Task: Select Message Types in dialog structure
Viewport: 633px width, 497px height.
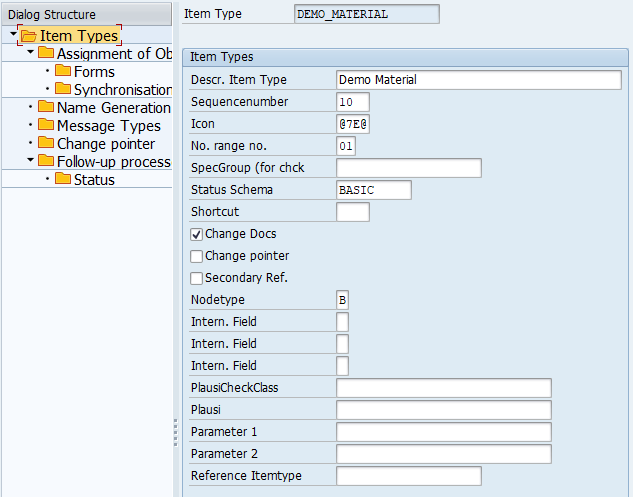Action: (x=108, y=126)
